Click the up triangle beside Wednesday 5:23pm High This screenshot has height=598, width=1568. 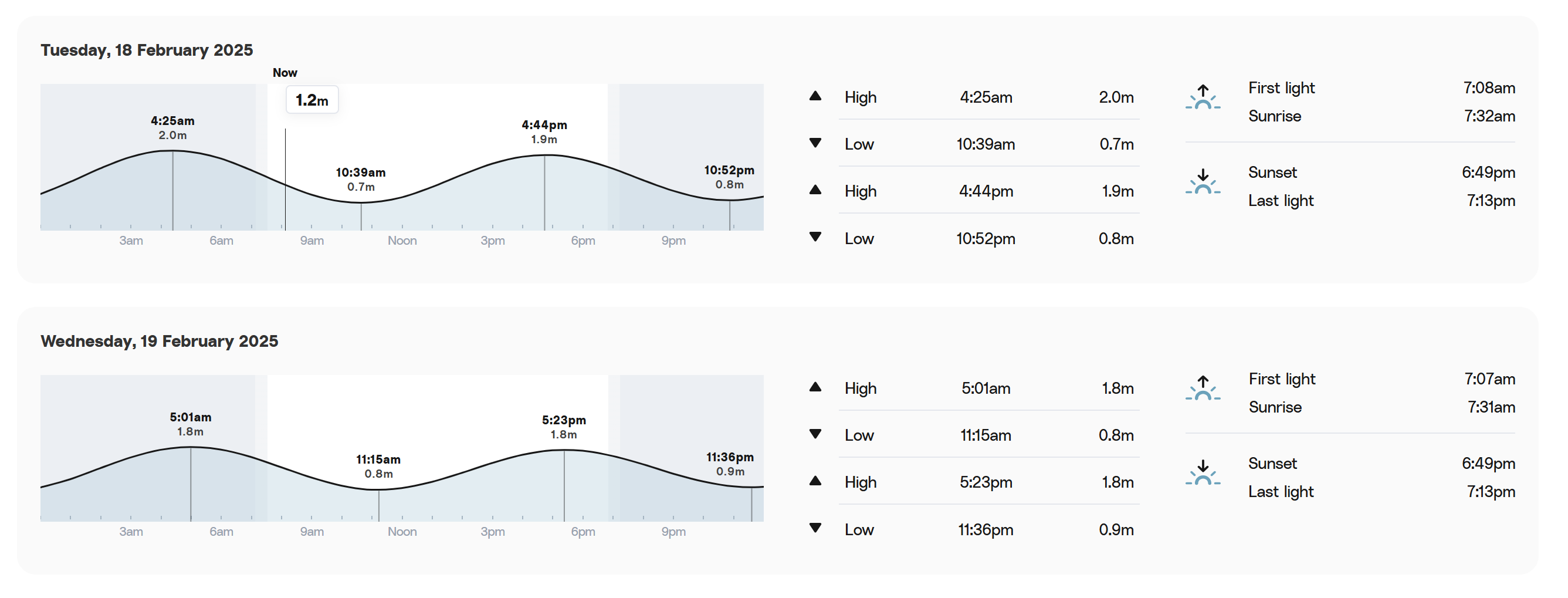(x=815, y=481)
